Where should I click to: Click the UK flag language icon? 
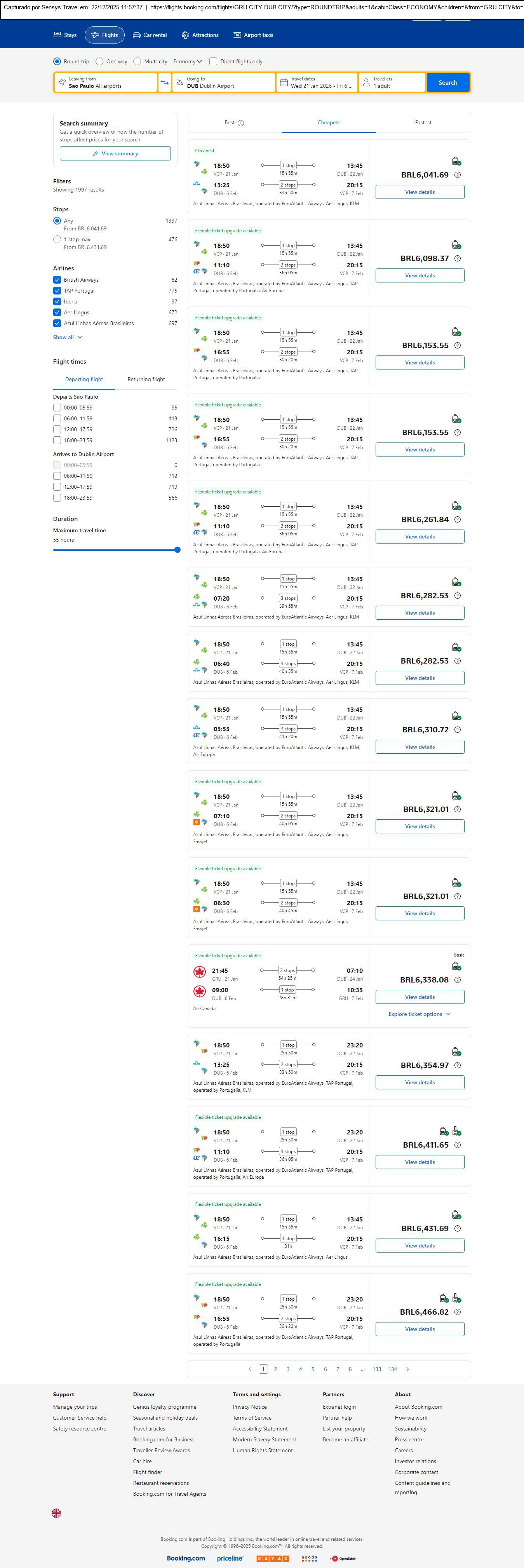point(57,1513)
